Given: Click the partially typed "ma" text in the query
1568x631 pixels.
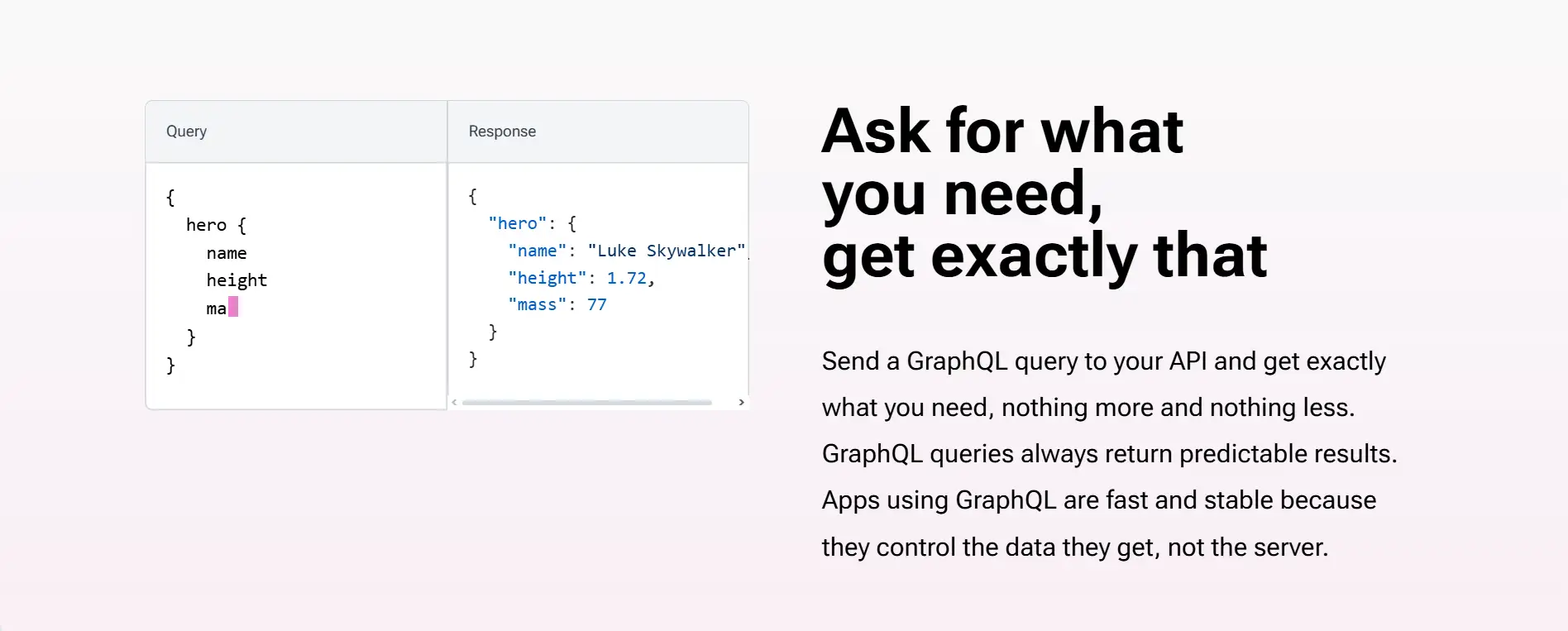Looking at the screenshot, I should 216,308.
